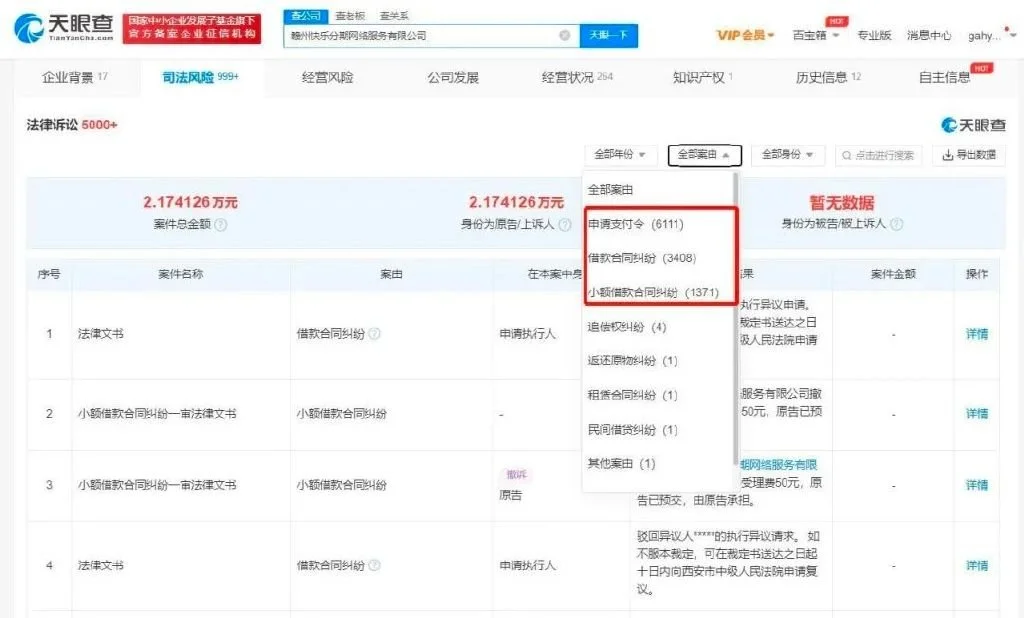Open the 全部年份 year filter dropdown

click(x=620, y=155)
